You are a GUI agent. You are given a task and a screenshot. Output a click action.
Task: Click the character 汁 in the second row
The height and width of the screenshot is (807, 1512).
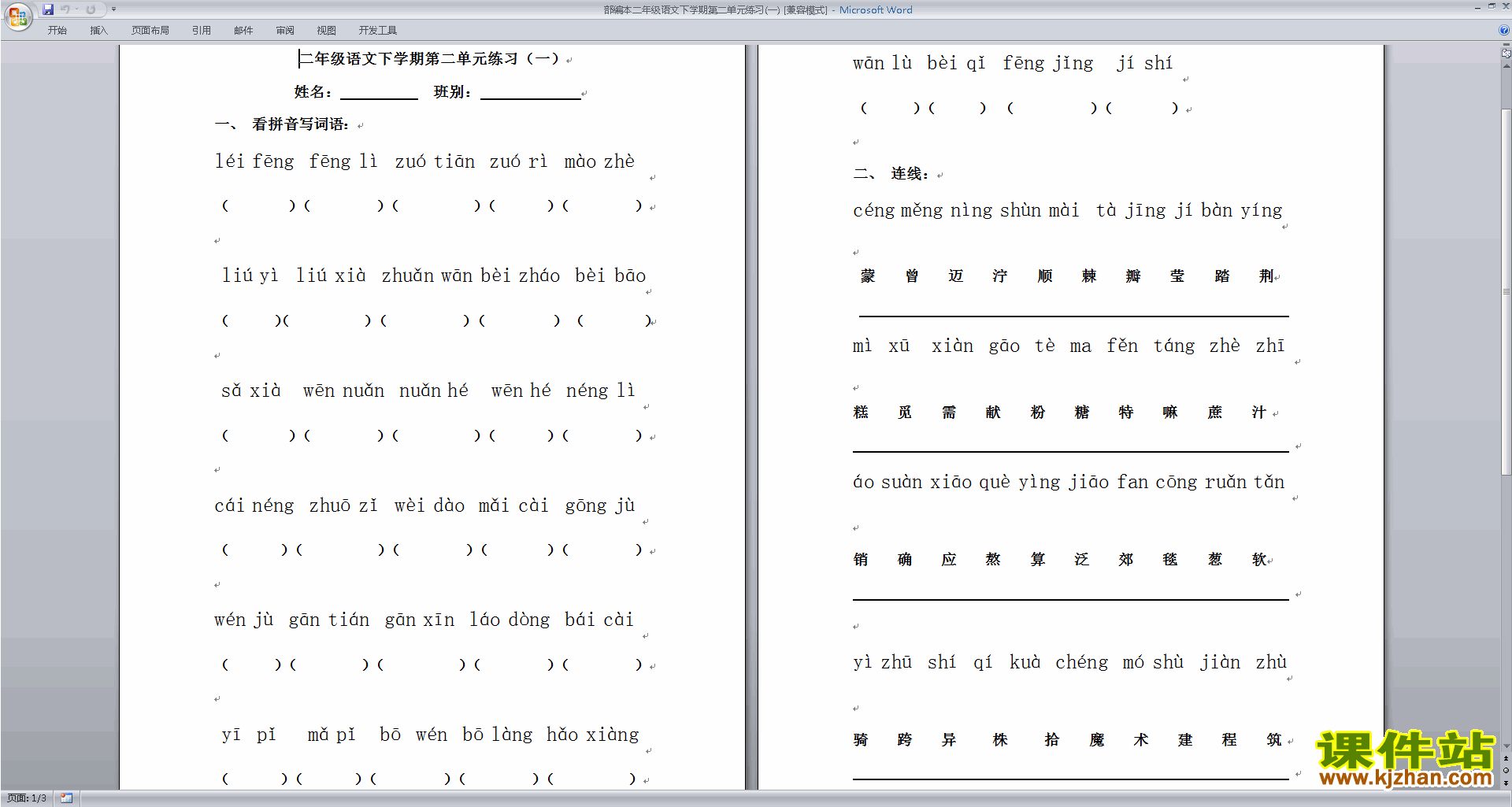pyautogui.click(x=1259, y=413)
